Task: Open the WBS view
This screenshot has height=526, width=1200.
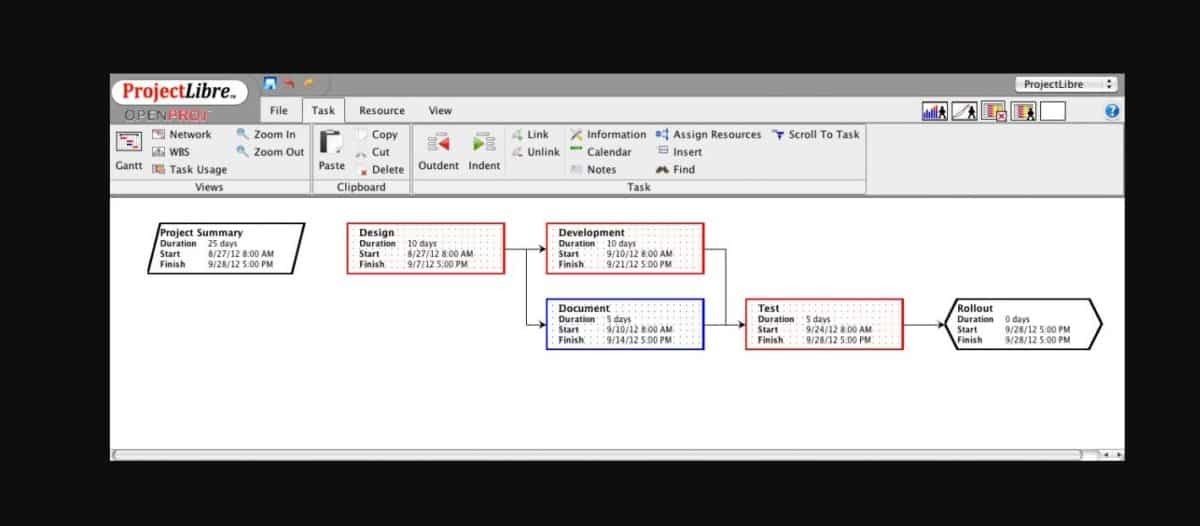Action: [x=170, y=152]
